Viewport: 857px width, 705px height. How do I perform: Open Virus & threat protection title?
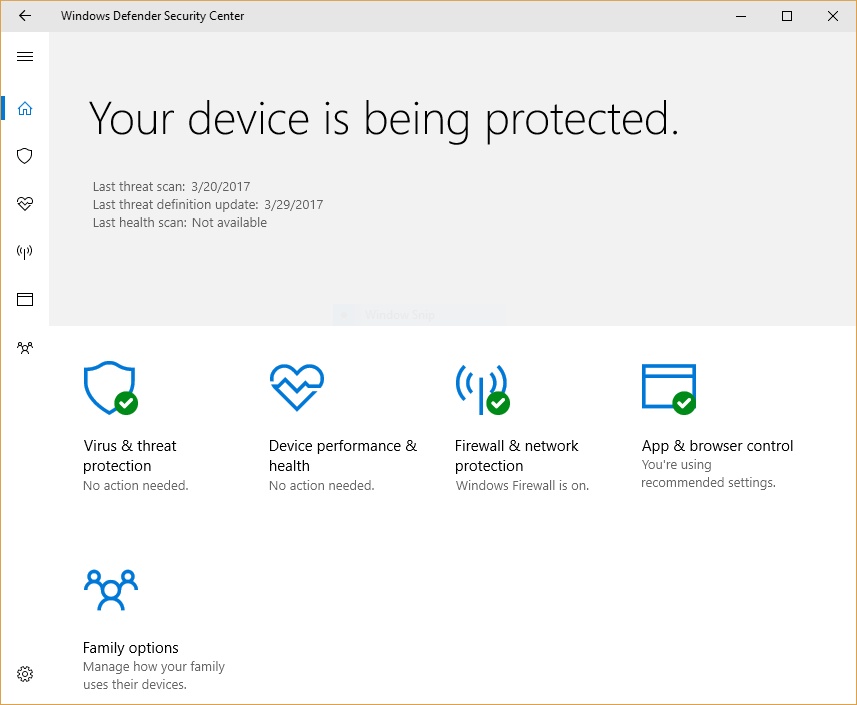[130, 456]
